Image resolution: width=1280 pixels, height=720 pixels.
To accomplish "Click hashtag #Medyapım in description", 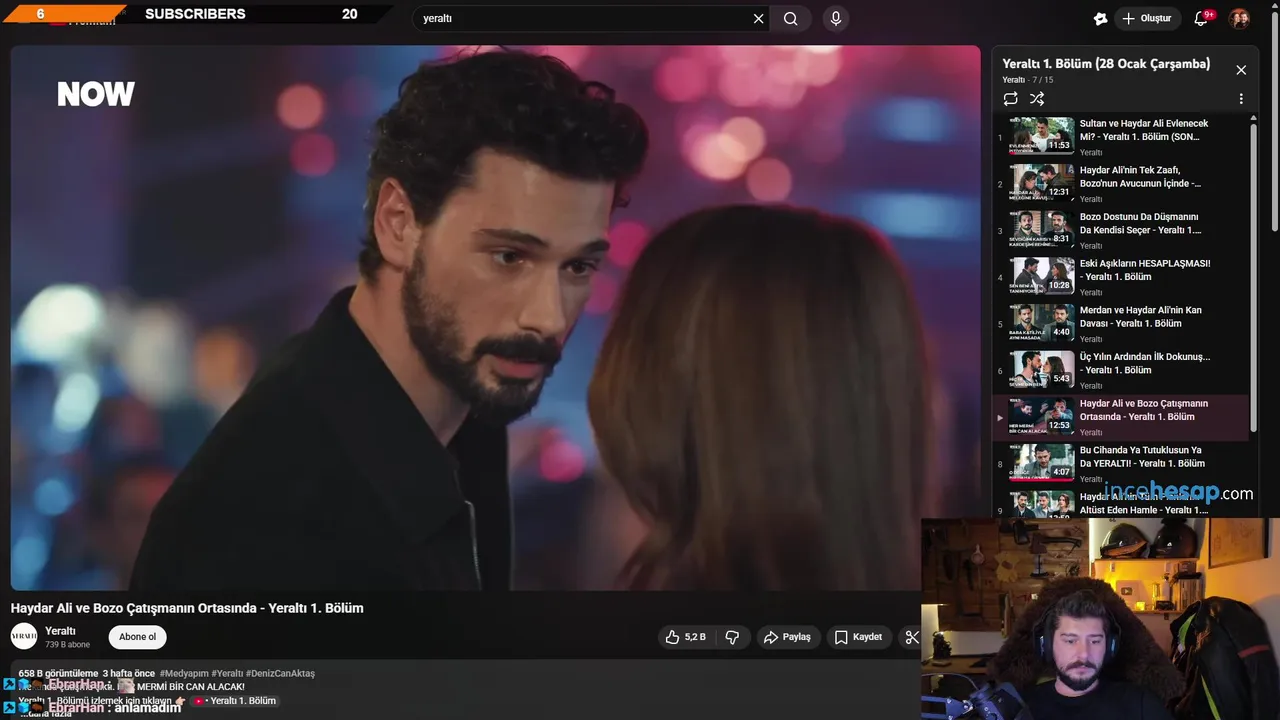I will tap(185, 674).
